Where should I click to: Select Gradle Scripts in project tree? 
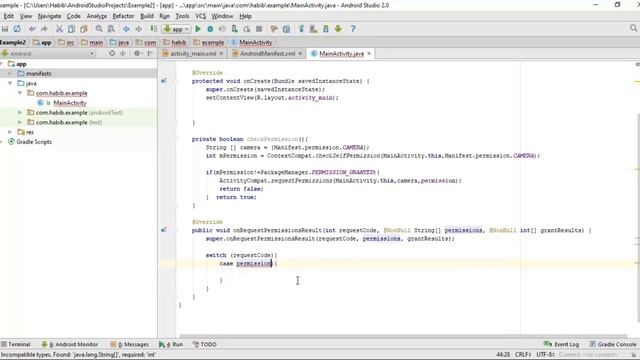[34, 142]
